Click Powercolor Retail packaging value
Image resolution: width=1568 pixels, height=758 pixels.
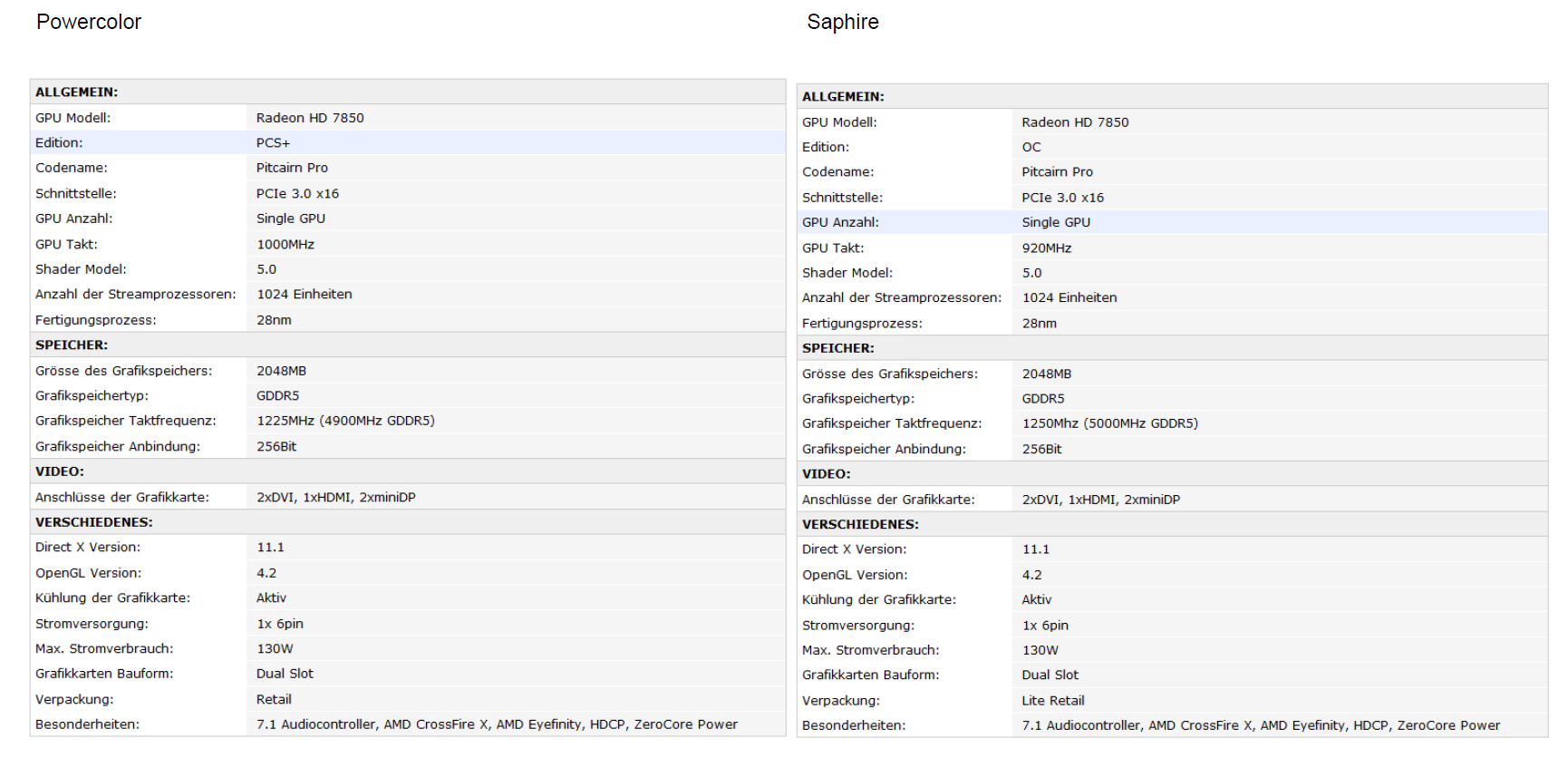[x=274, y=699]
